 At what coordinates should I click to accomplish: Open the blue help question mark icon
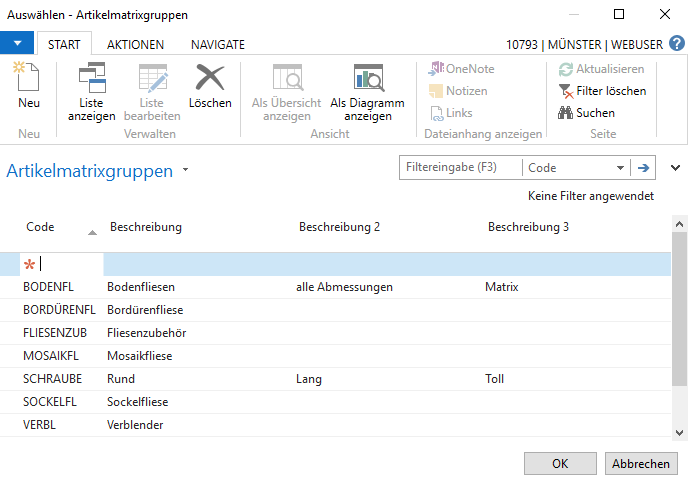tap(677, 44)
